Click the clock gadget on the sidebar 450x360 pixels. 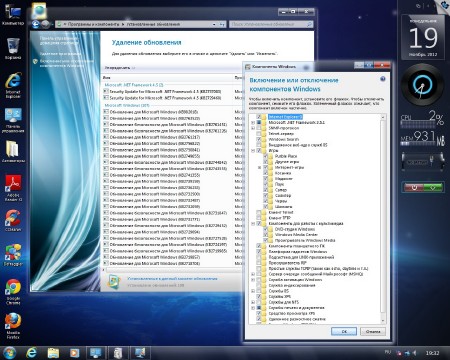422,84
